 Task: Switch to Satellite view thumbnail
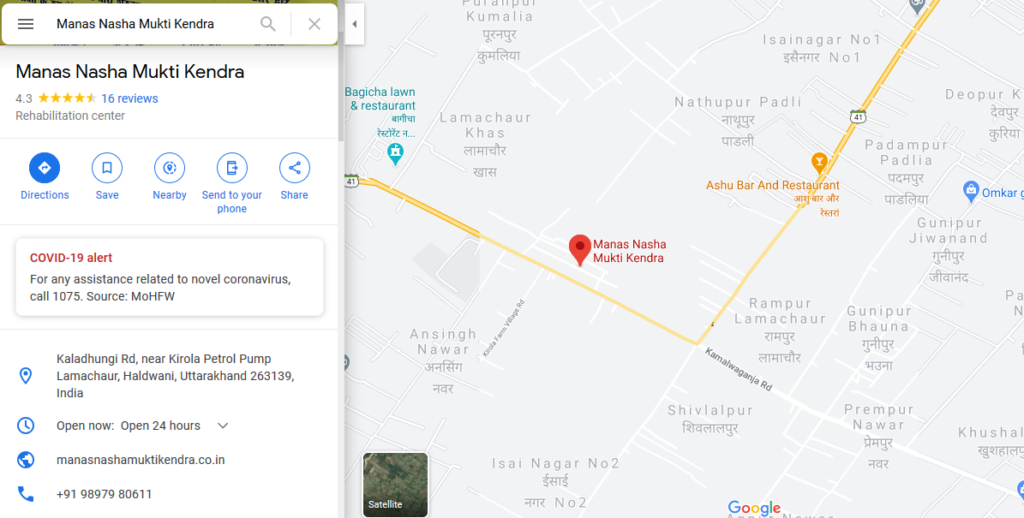(396, 485)
